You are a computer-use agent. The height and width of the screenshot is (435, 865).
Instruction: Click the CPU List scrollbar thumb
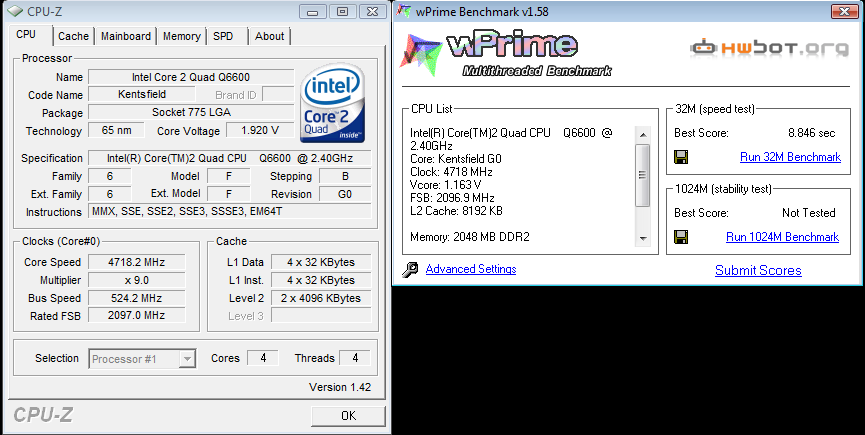point(642,175)
